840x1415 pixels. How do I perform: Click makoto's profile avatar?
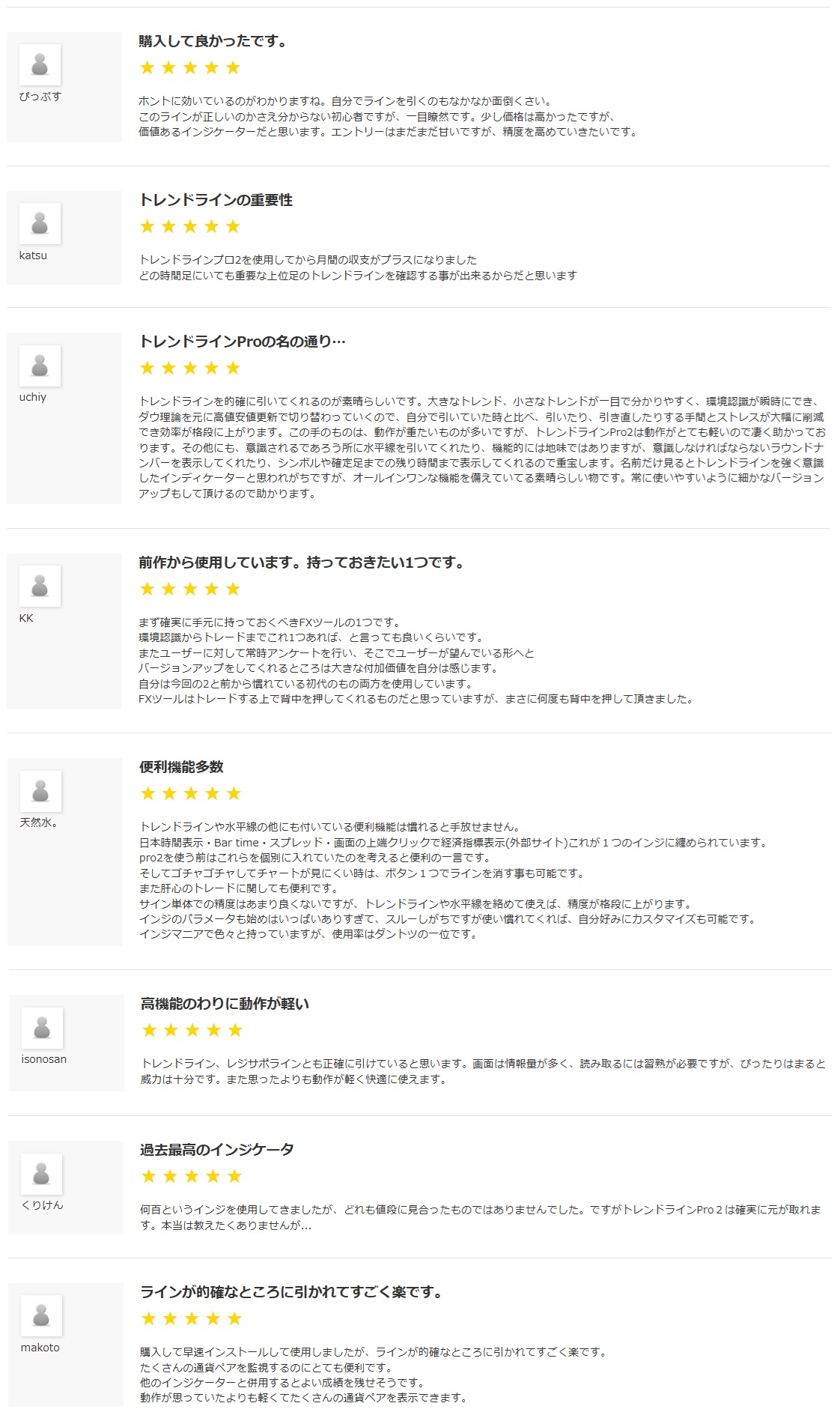click(41, 1316)
